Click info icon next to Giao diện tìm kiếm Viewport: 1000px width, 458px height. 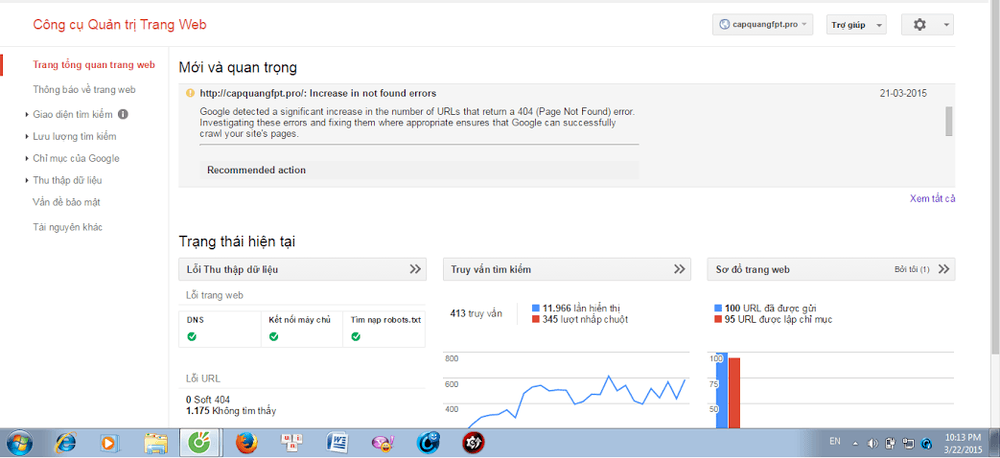point(123,115)
